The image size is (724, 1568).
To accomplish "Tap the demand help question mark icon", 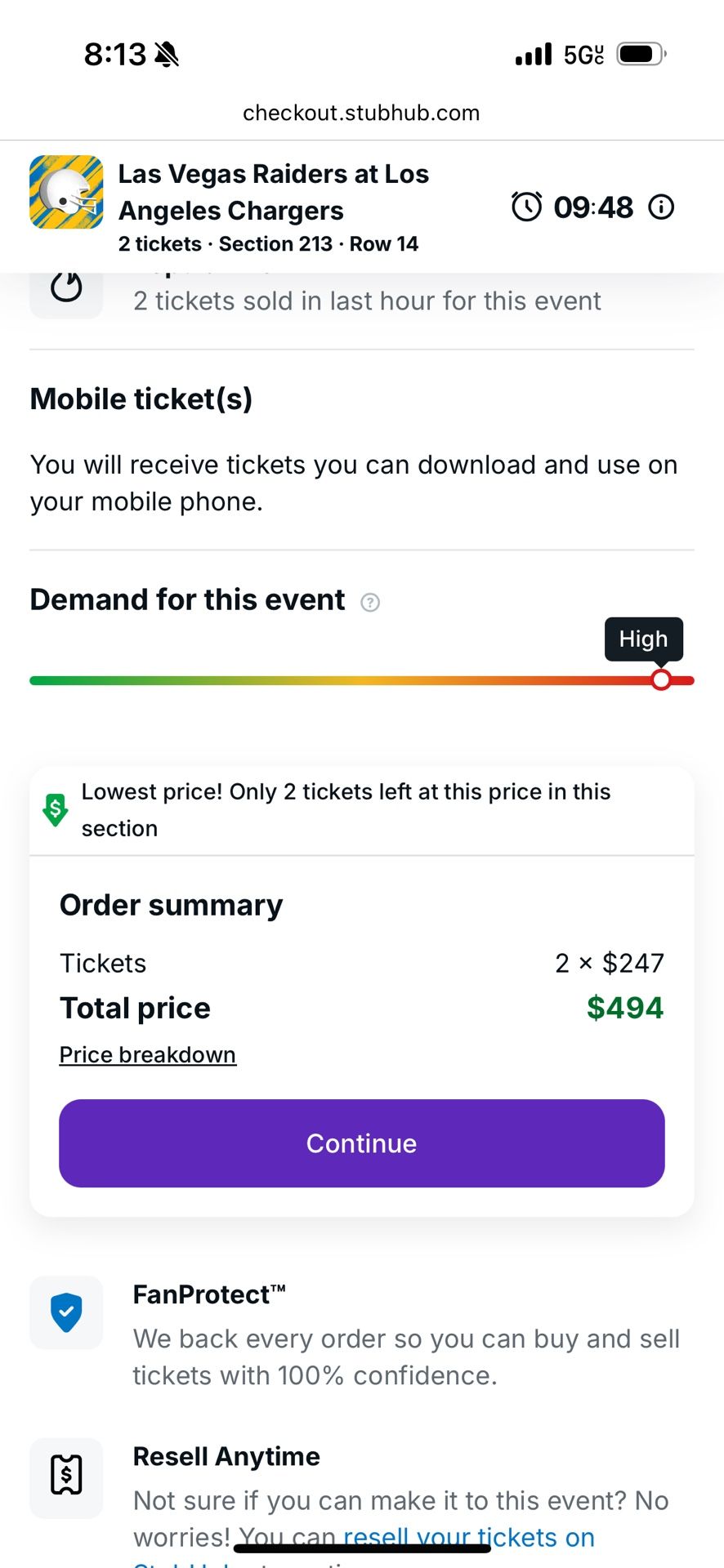I will (x=370, y=603).
